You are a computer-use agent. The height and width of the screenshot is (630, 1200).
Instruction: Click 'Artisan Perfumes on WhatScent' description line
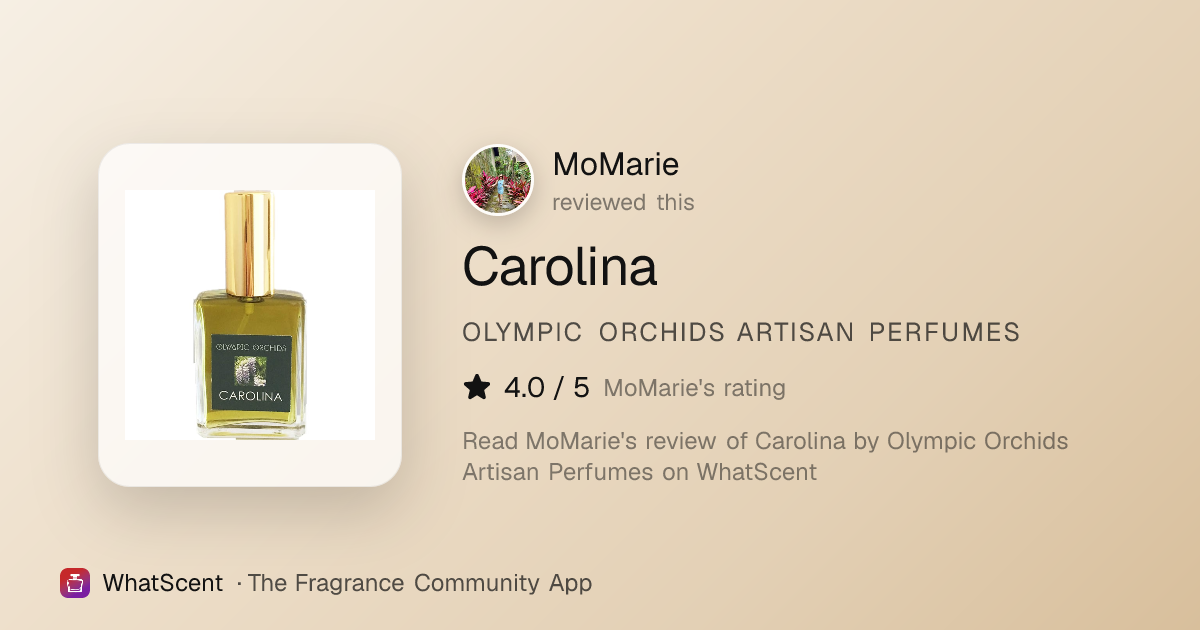point(640,472)
